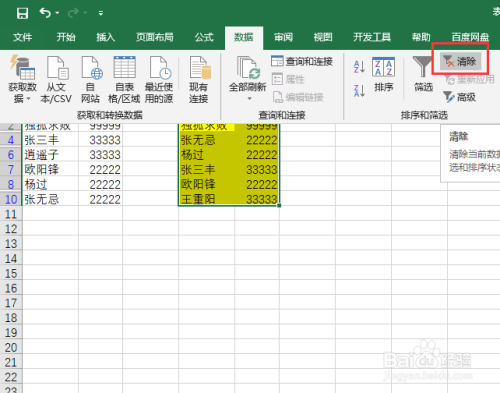
Task: Click the Undo arrow icon
Action: tap(45, 13)
